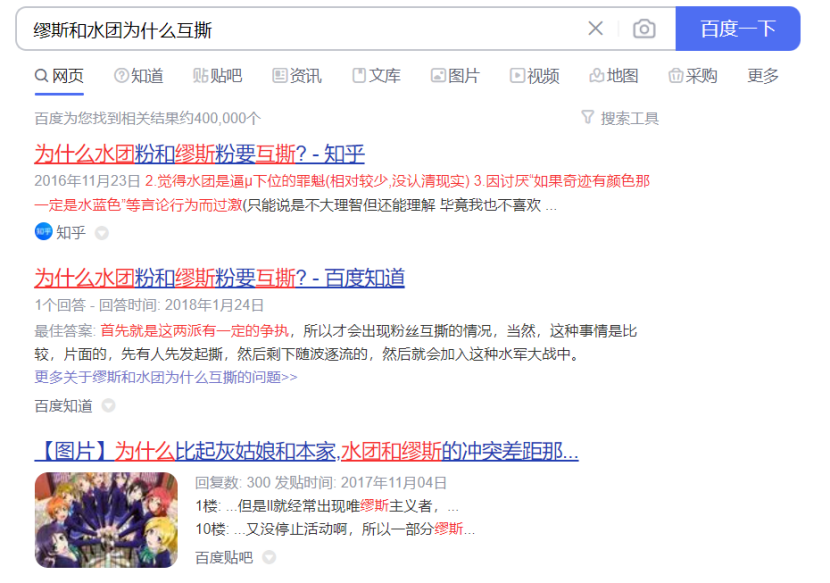Switch to the 贴吧 tab

point(218,76)
